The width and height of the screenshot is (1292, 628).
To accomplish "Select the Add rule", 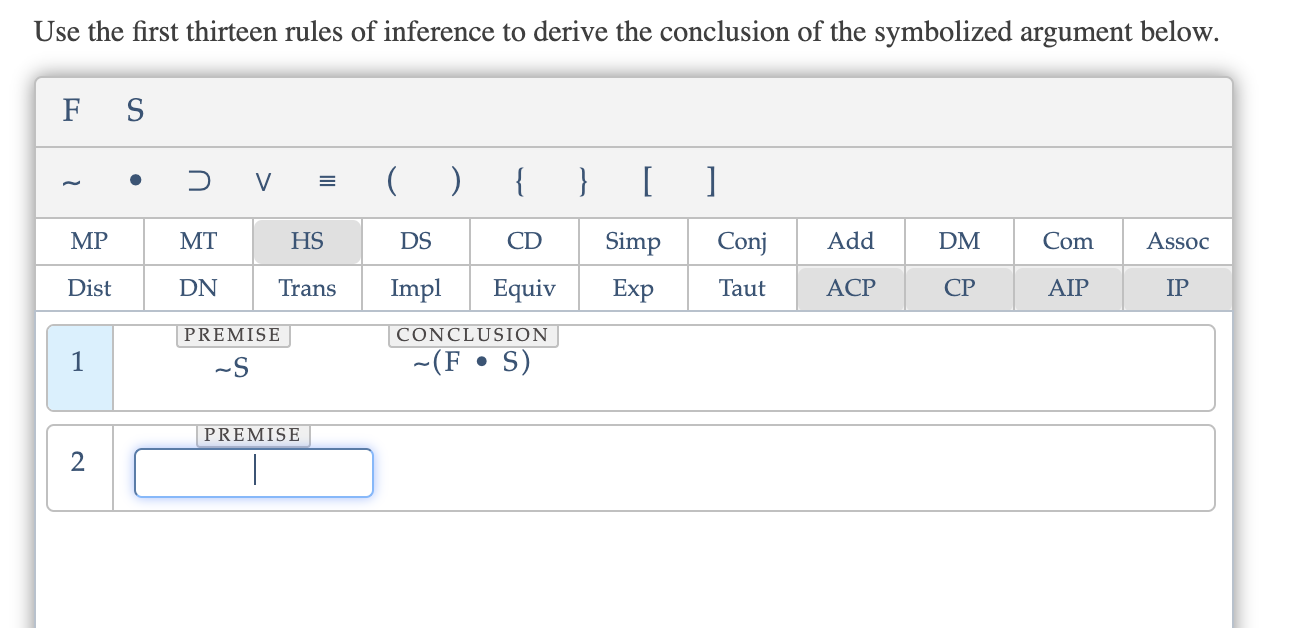I will pos(850,241).
